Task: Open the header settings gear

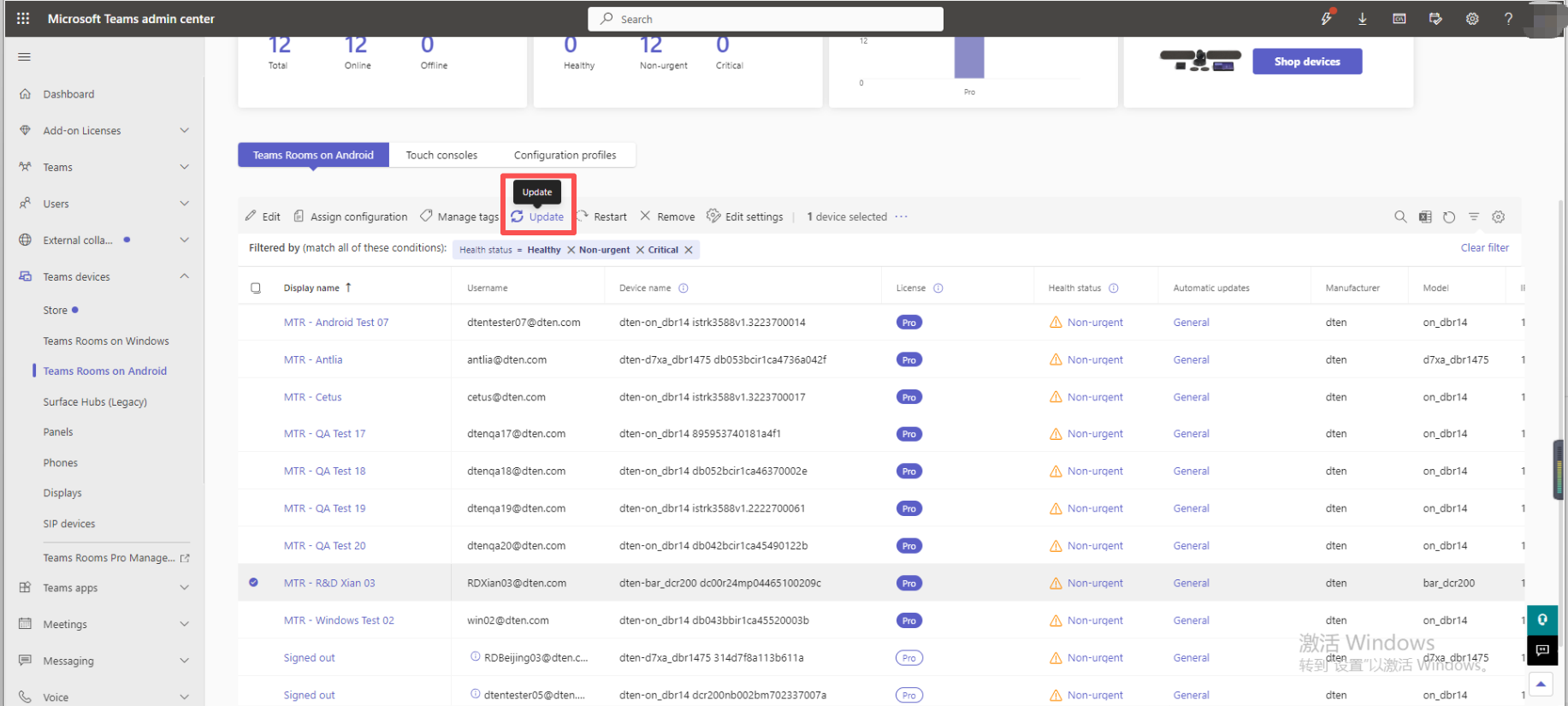Action: click(1472, 19)
